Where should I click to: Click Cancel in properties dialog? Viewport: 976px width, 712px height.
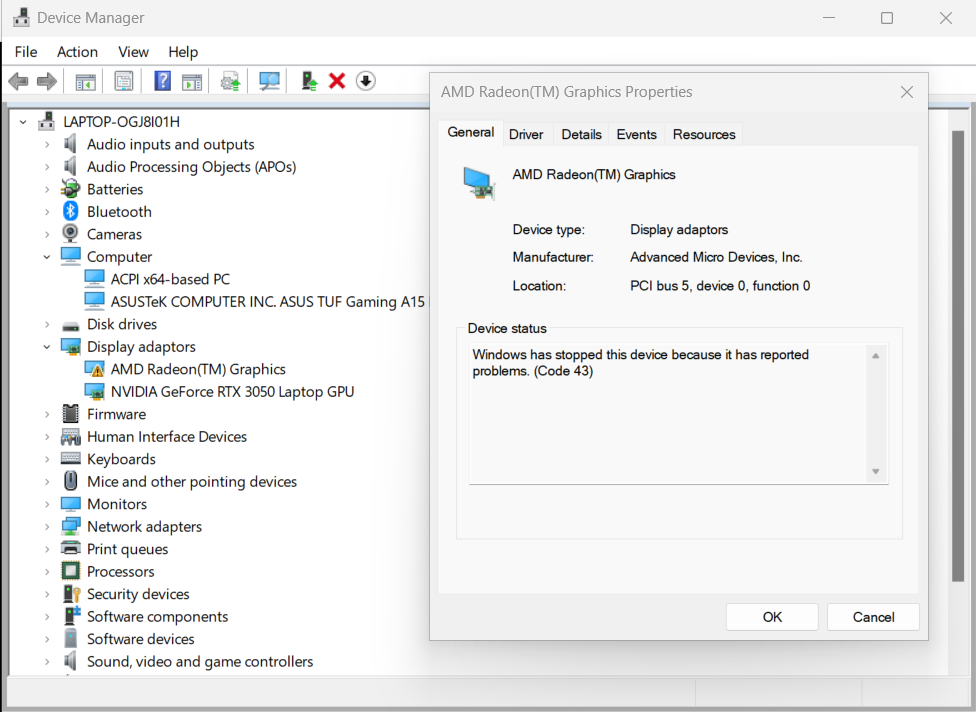[x=873, y=617]
